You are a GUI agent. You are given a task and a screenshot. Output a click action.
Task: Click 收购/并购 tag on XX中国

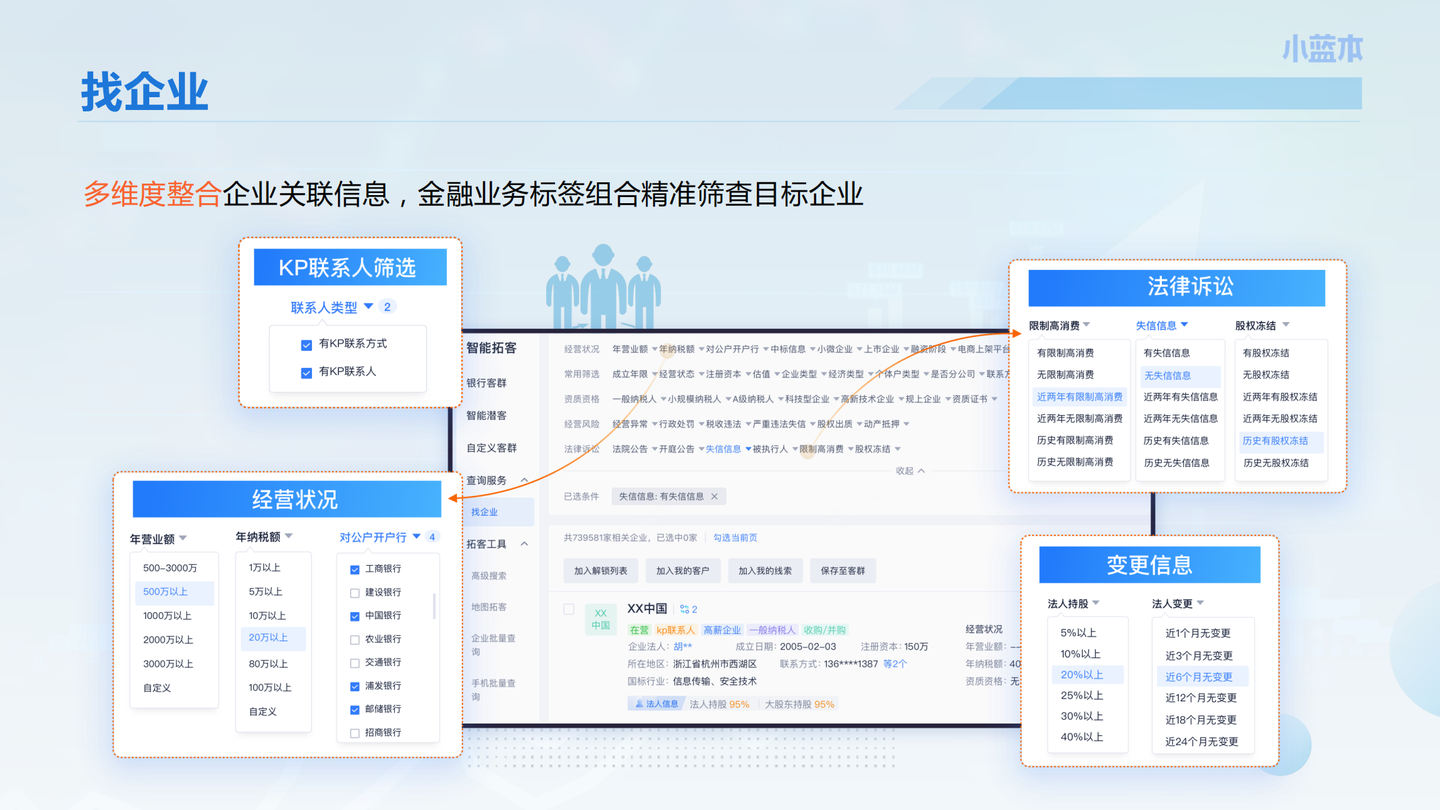[x=825, y=630]
